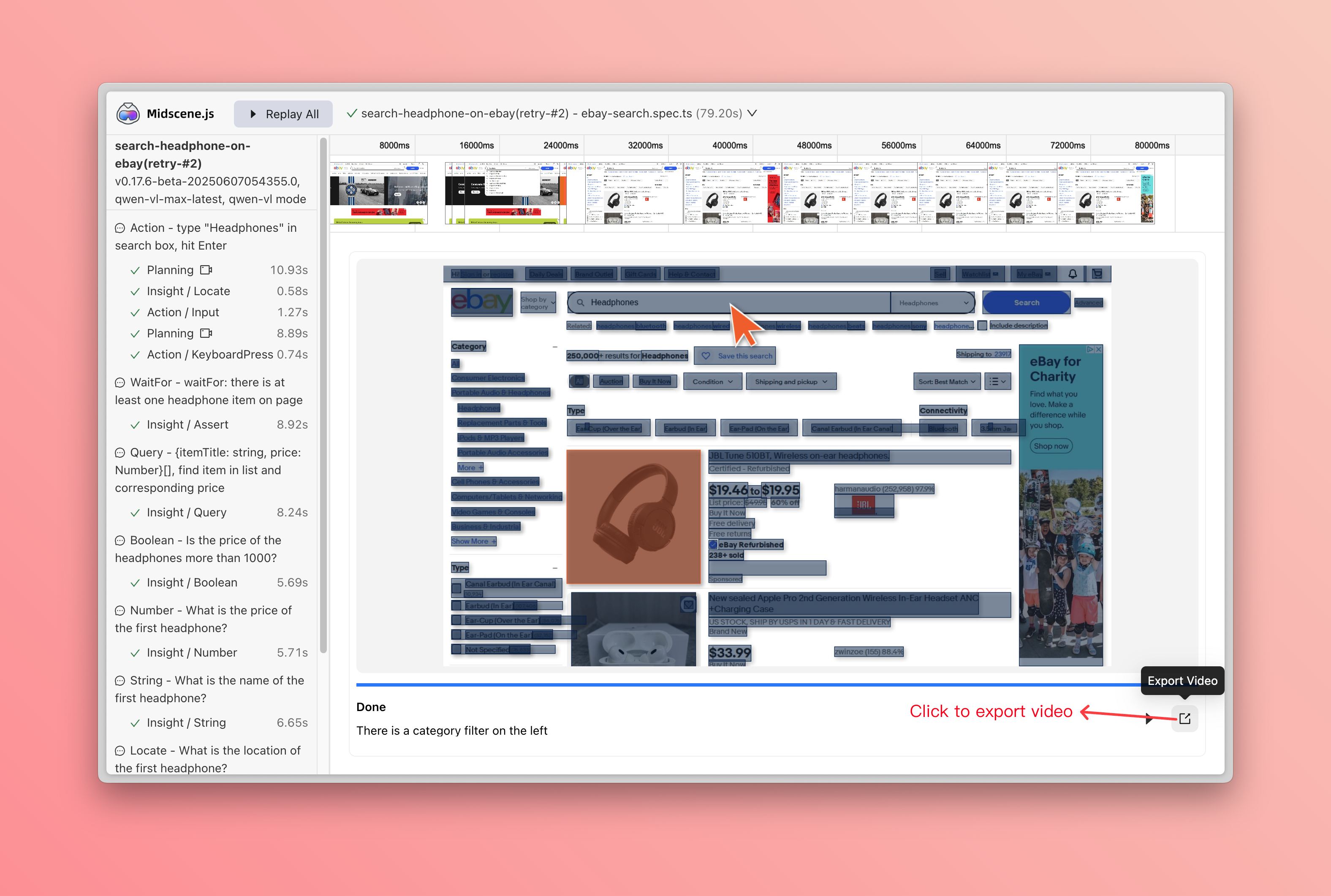Select the Insight / Locate step
This screenshot has width=1331, height=896.
(189, 291)
